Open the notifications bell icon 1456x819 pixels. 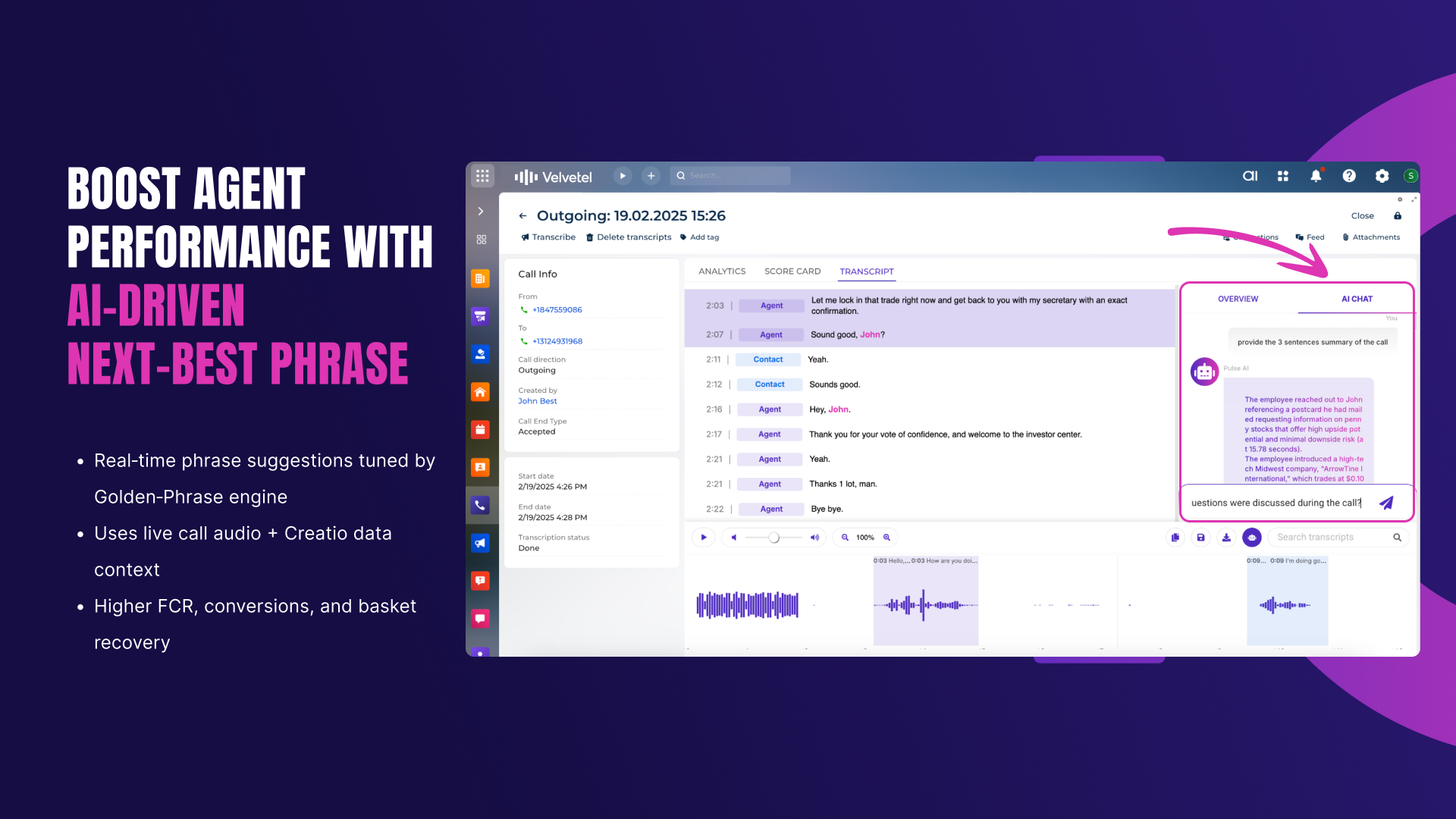pos(1316,176)
